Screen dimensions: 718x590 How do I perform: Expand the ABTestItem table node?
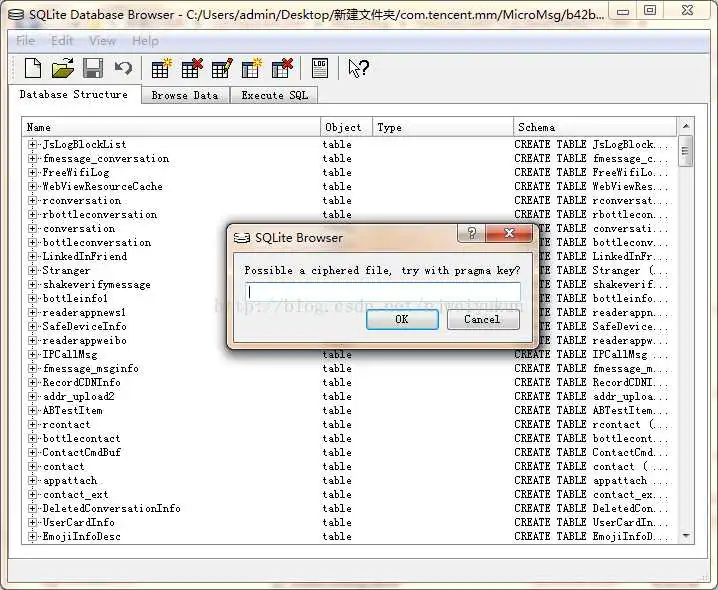32,410
